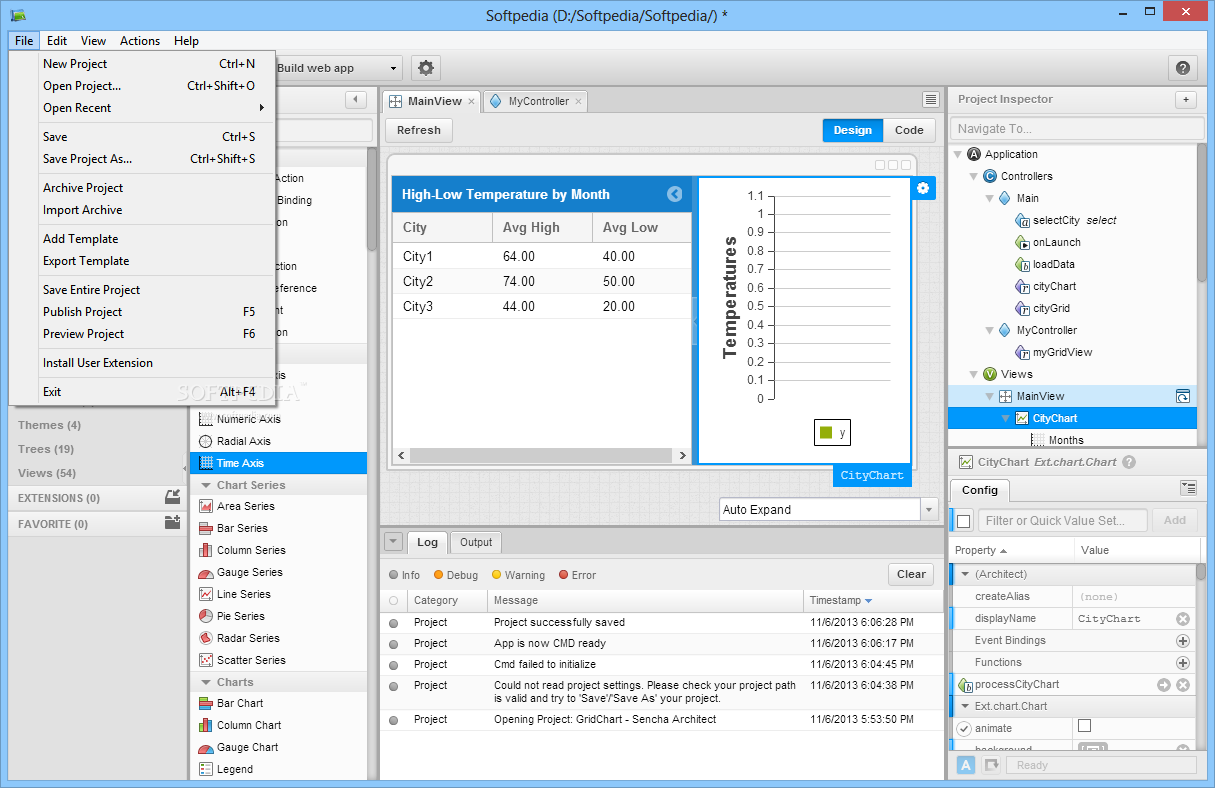Click the green y legend swatch

pyautogui.click(x=826, y=433)
